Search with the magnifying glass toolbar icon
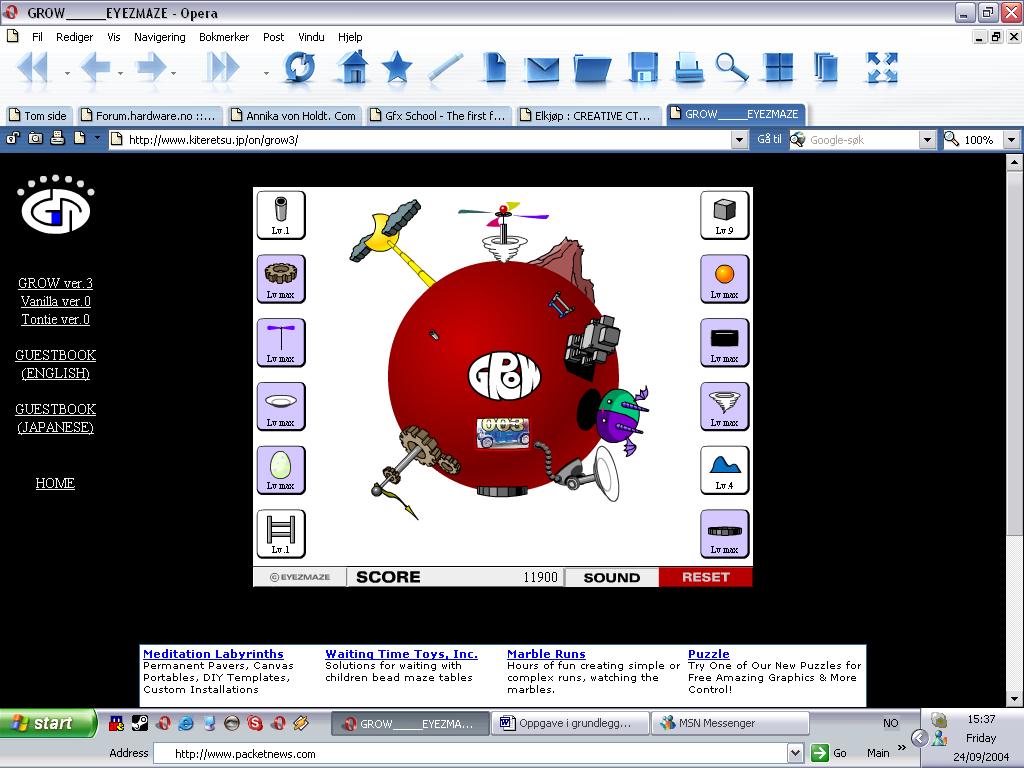 click(731, 68)
